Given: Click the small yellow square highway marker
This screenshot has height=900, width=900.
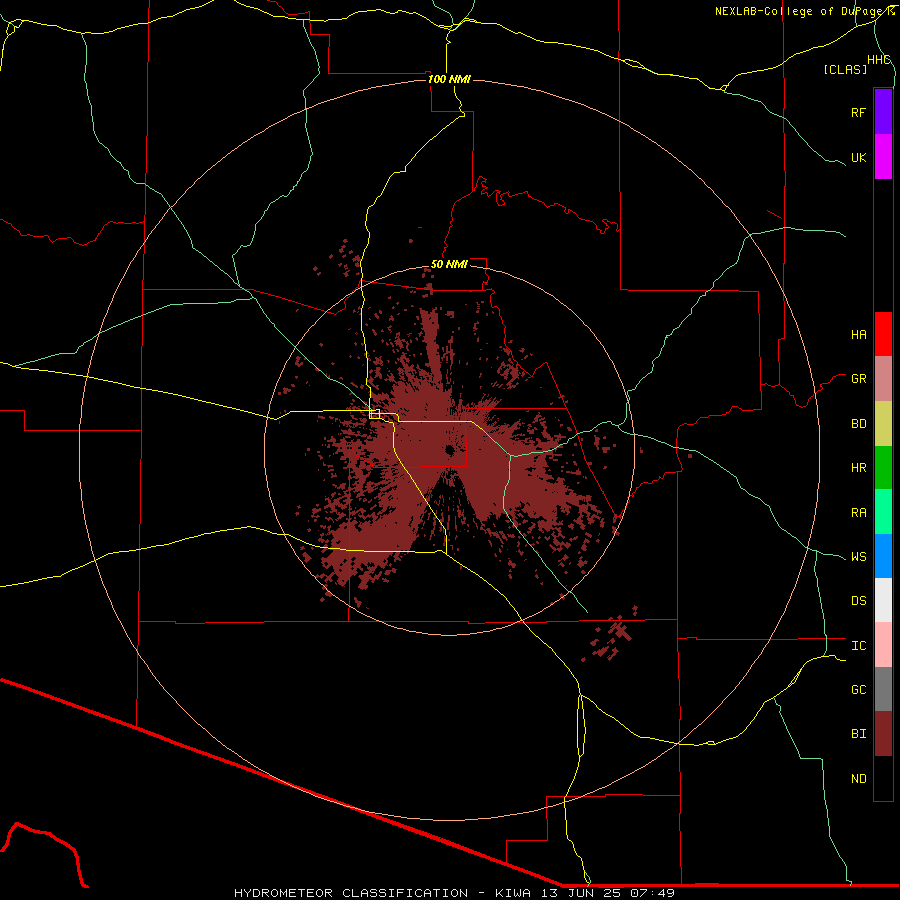Looking at the screenshot, I should point(375,414).
